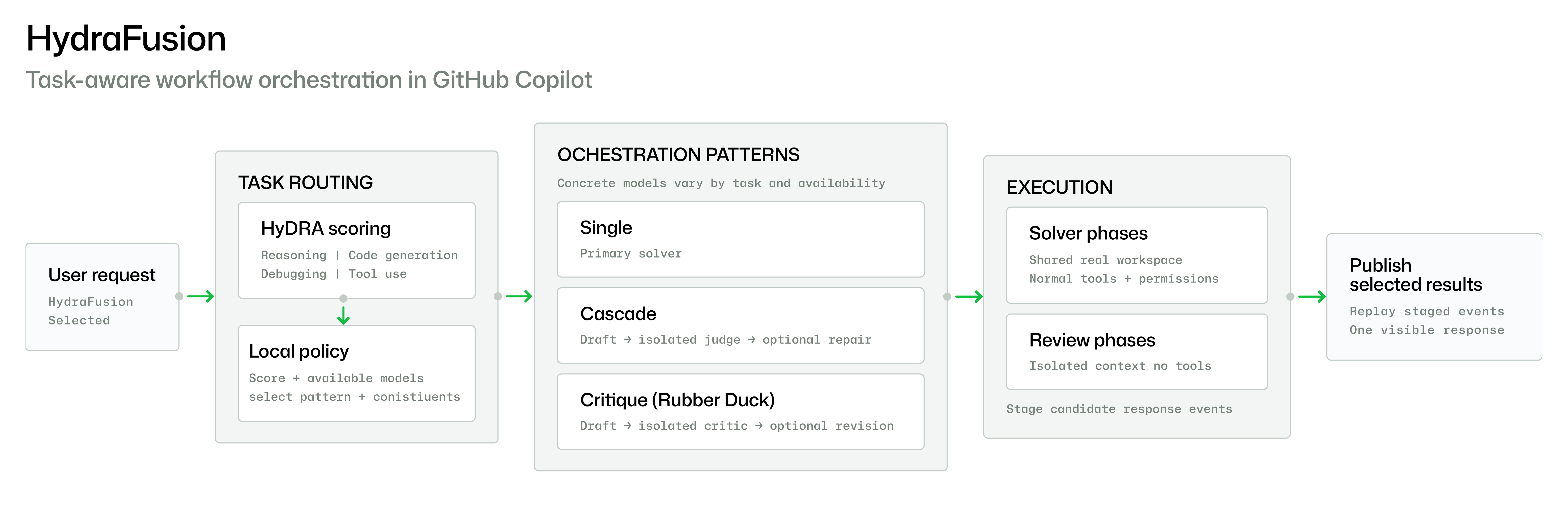
Task: Click the TASK ROUTING heading
Action: [x=306, y=183]
